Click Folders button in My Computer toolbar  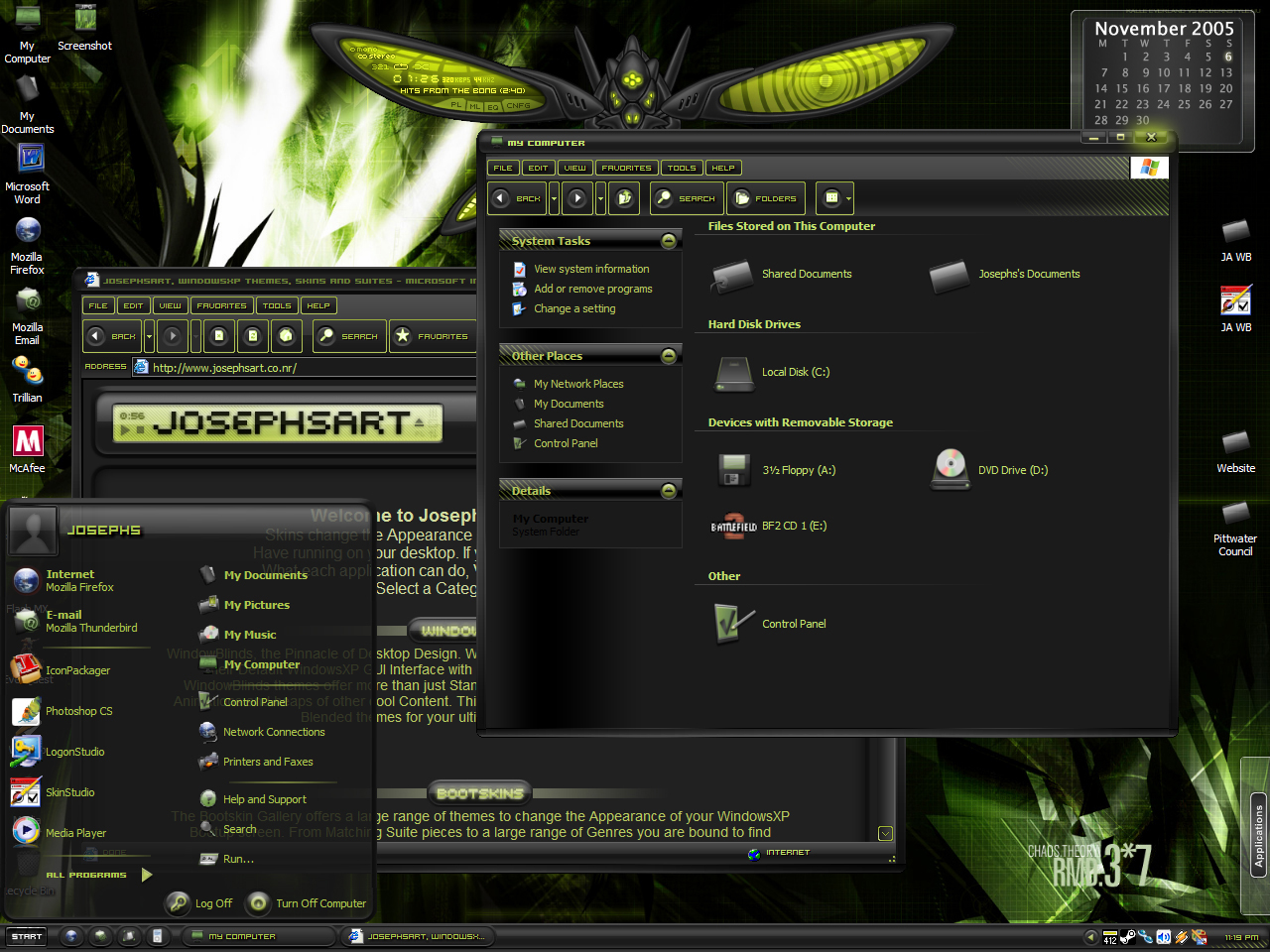[766, 198]
